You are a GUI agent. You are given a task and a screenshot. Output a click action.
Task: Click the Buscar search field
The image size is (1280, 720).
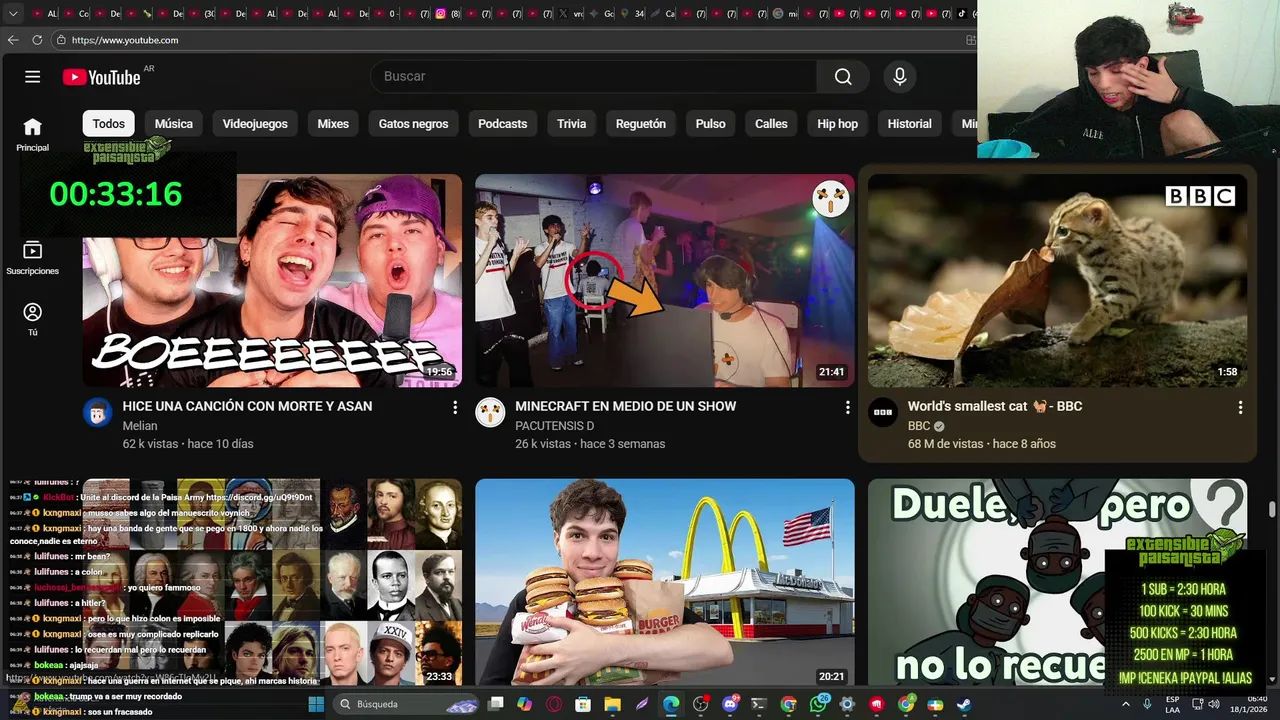(594, 77)
